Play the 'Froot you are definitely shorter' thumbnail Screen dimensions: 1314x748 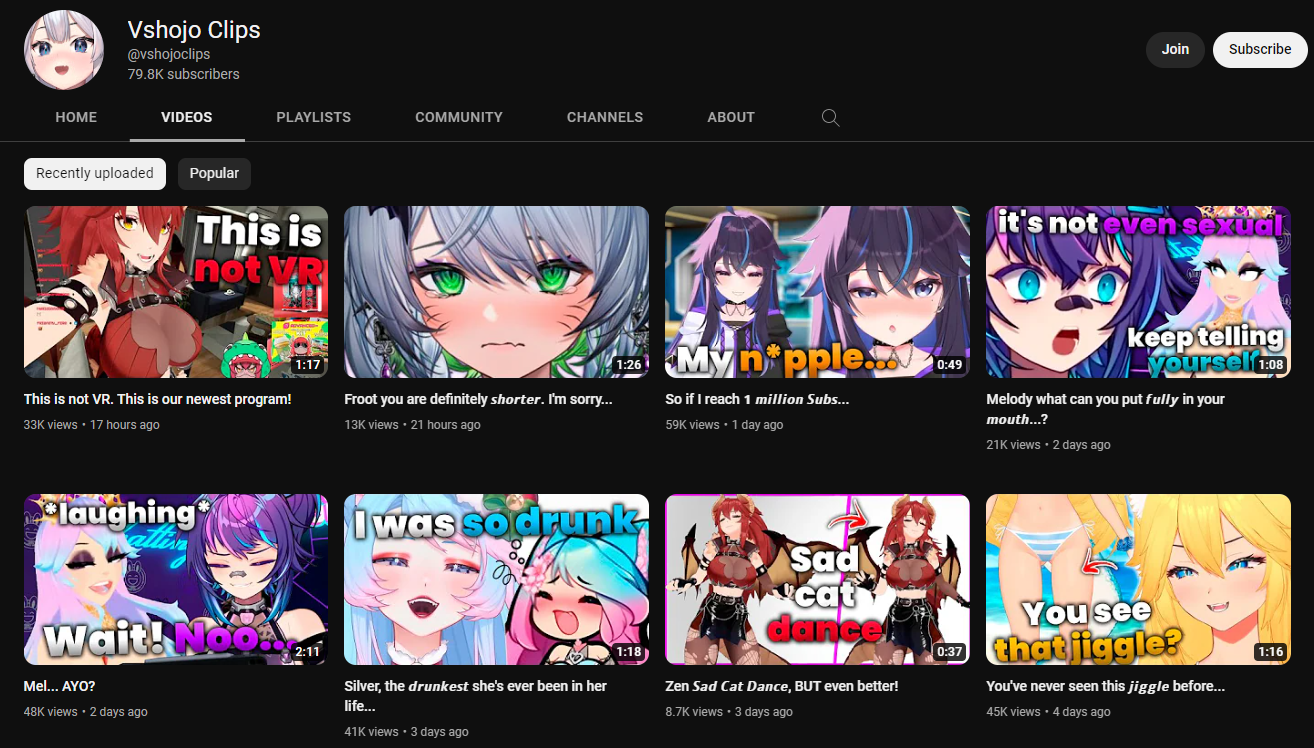pos(496,292)
